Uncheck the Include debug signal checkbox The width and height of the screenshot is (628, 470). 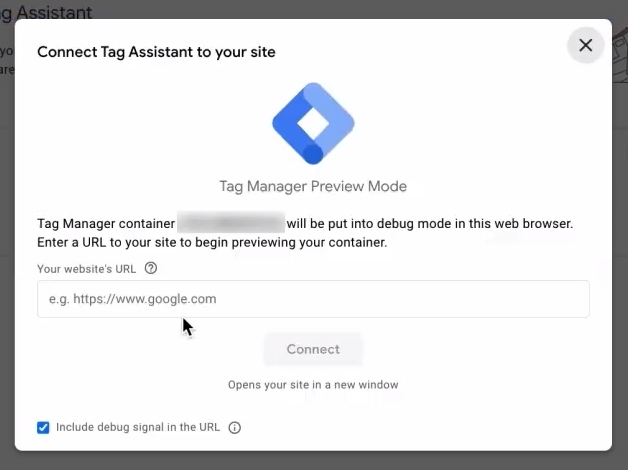tap(43, 428)
